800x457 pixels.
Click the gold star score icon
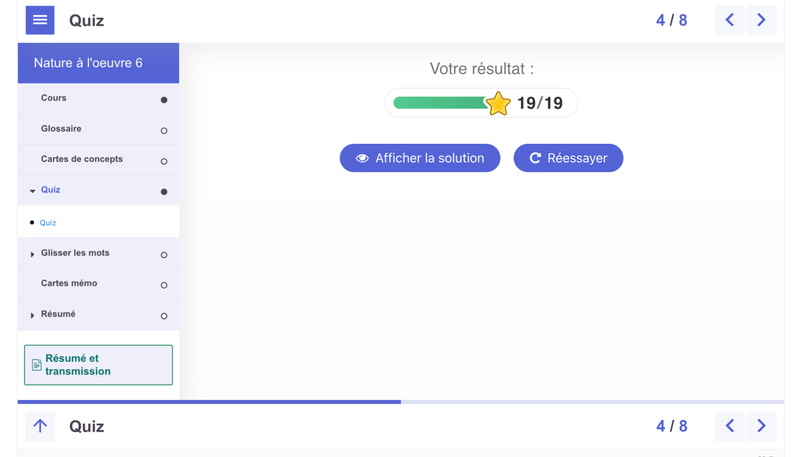coord(498,103)
